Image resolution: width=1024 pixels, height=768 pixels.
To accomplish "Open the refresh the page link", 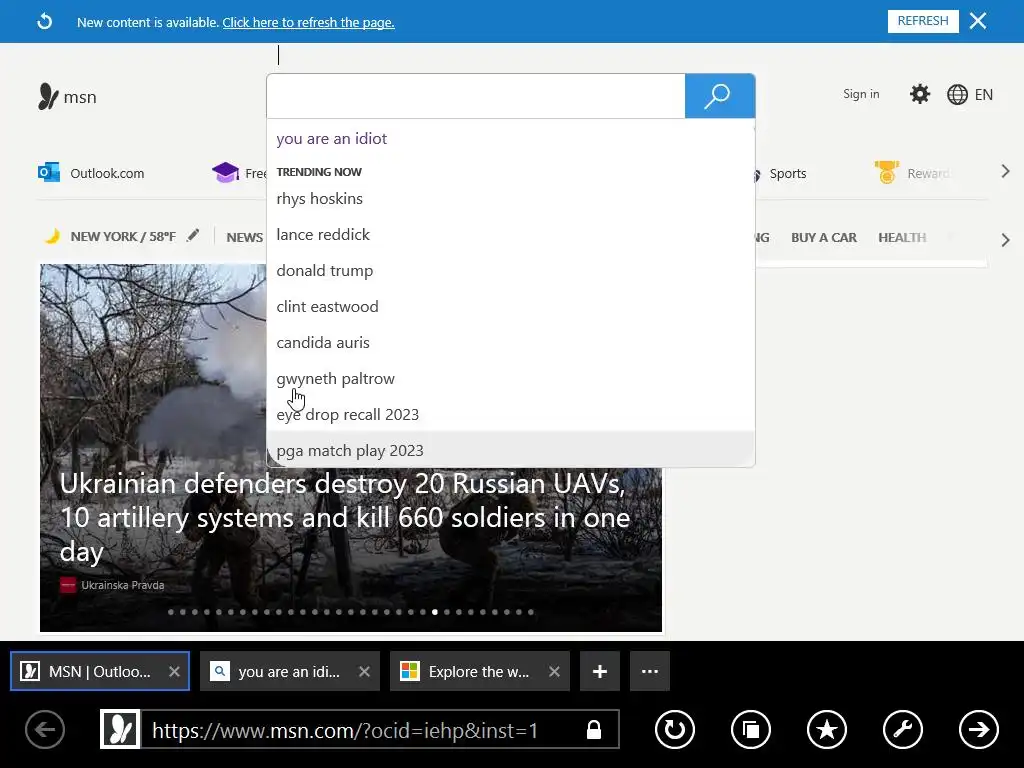I will point(308,22).
